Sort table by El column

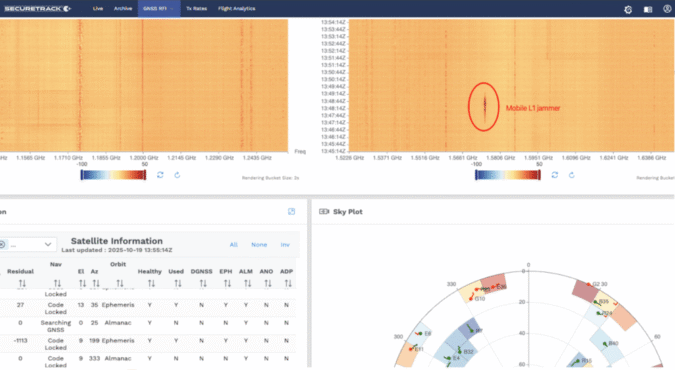[x=82, y=283]
